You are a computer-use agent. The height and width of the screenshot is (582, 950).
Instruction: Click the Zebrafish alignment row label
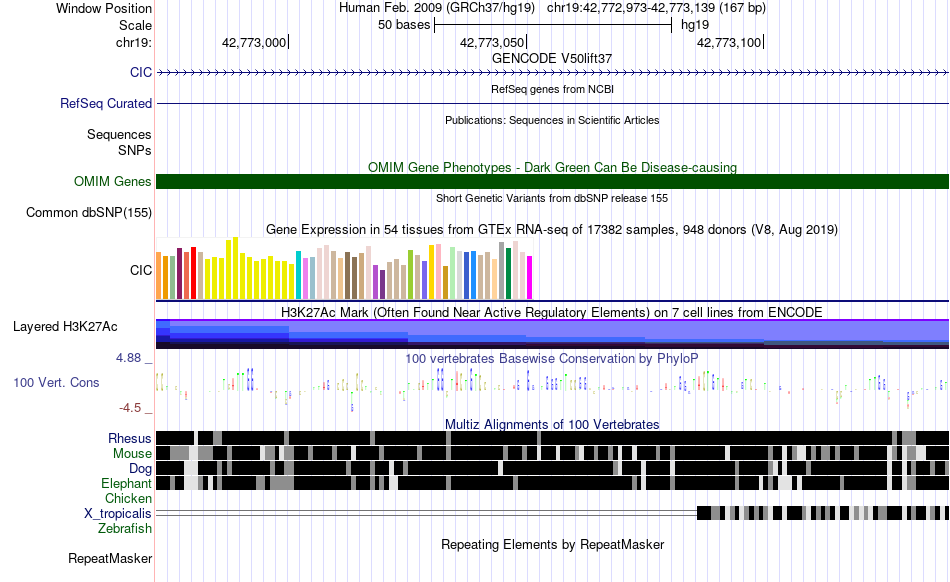coord(125,528)
